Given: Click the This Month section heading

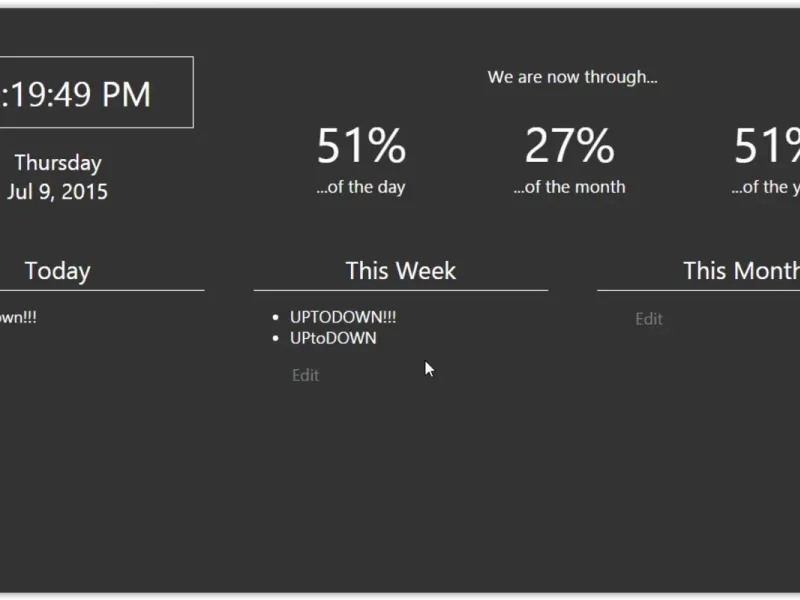Looking at the screenshot, I should coord(740,270).
